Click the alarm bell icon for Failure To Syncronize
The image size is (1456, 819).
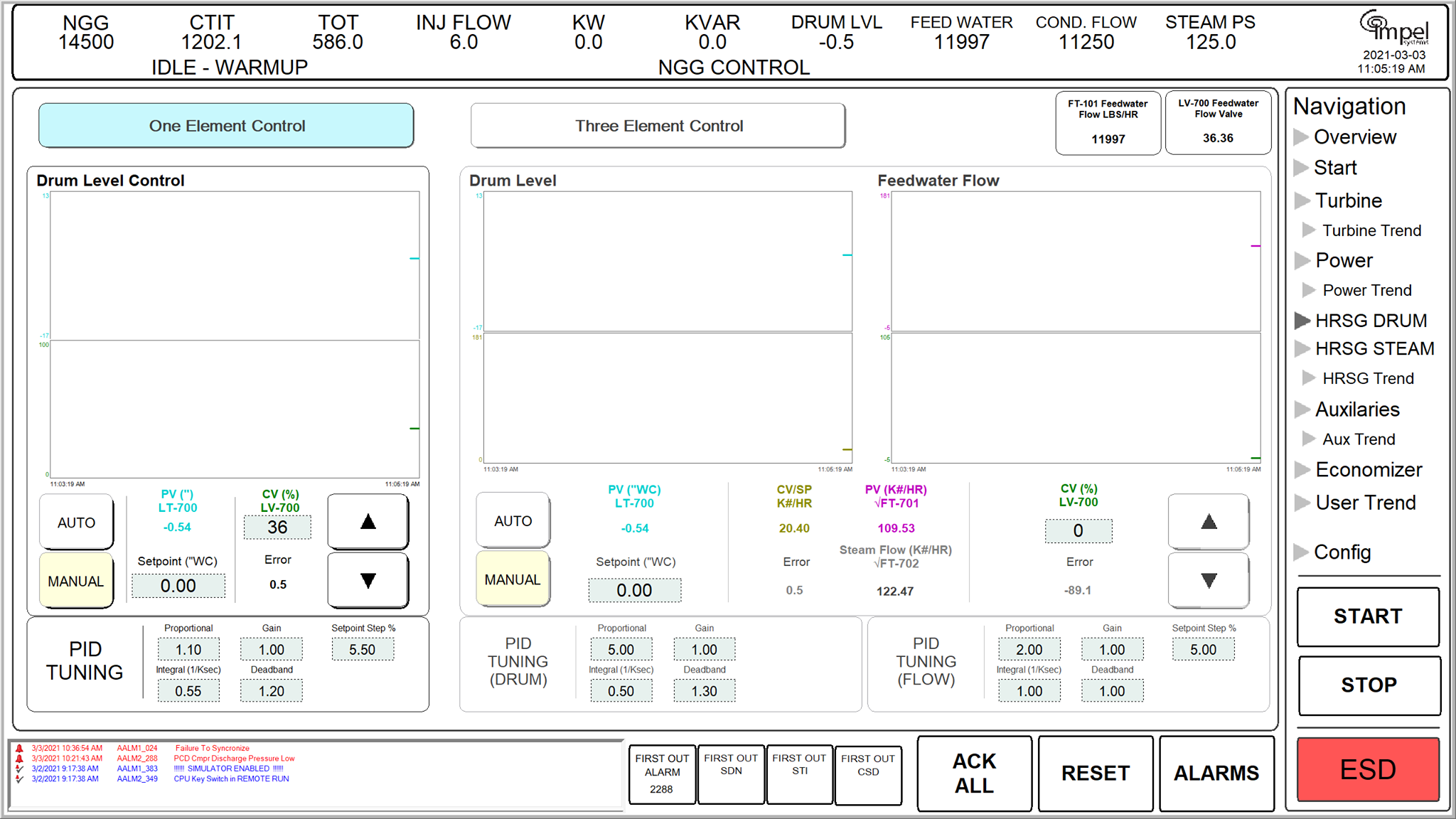(x=19, y=749)
